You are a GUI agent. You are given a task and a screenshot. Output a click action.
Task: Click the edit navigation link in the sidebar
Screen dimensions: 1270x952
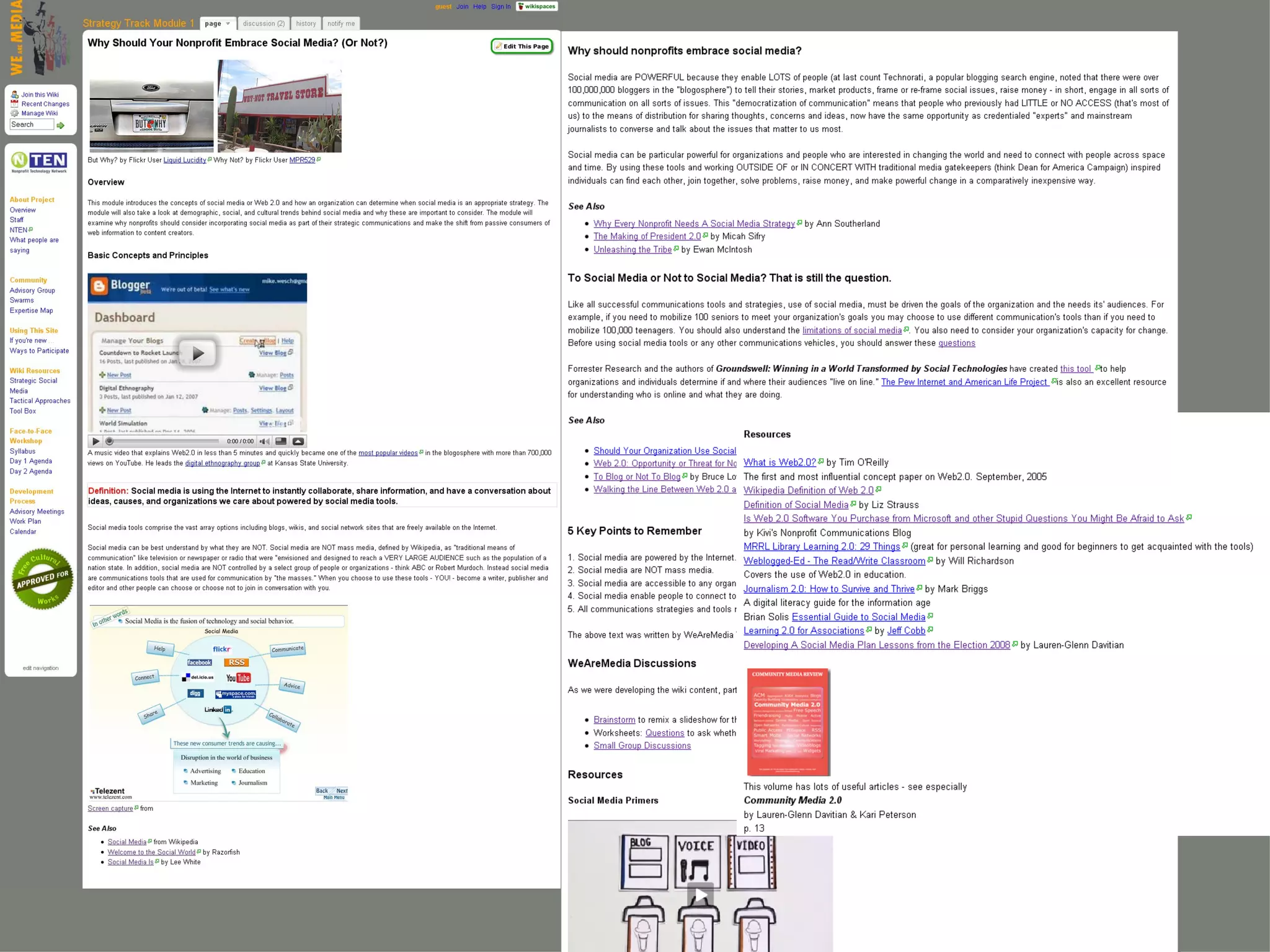[x=41, y=668]
